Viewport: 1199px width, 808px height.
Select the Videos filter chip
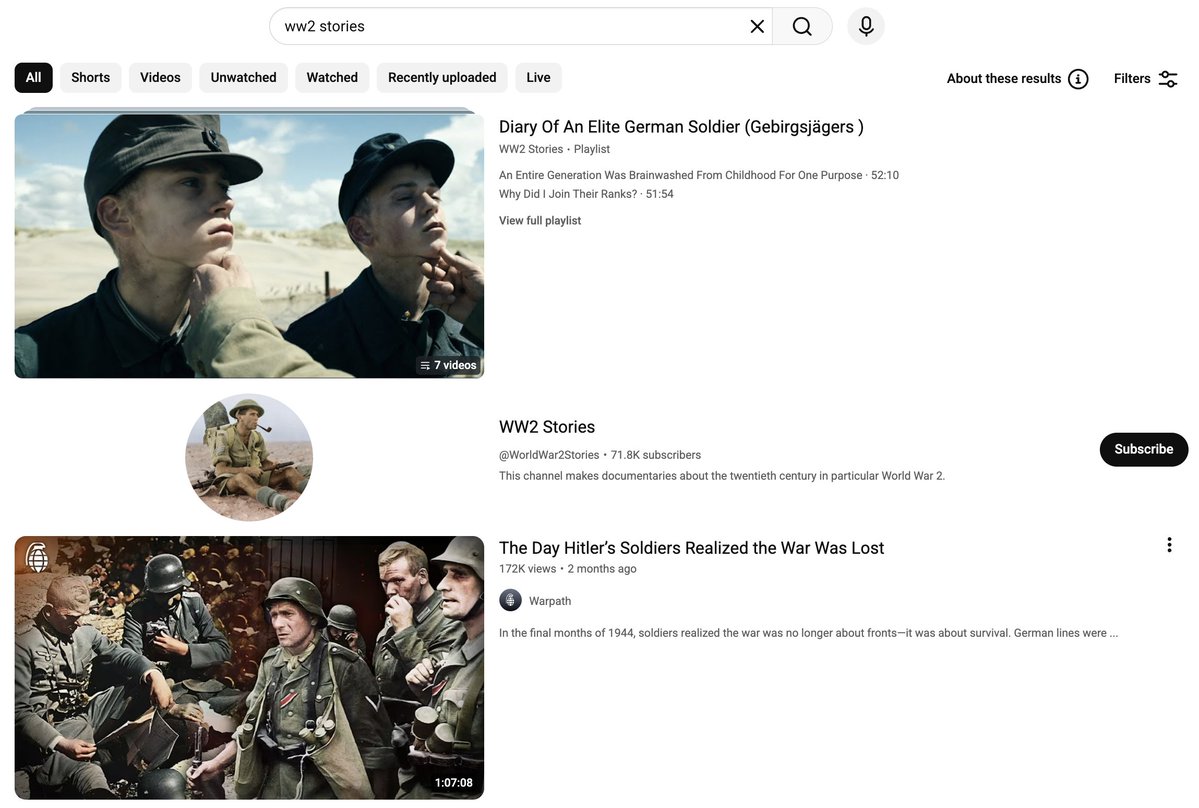[160, 78]
